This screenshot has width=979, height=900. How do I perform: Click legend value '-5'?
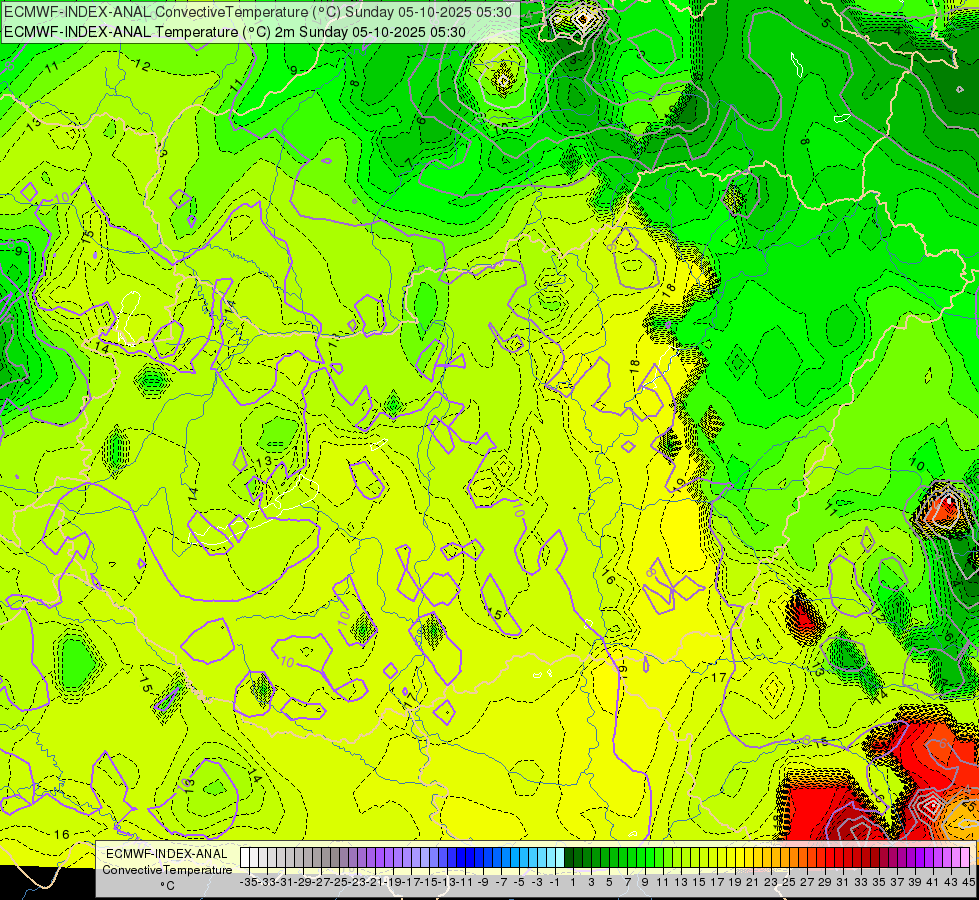[519, 883]
